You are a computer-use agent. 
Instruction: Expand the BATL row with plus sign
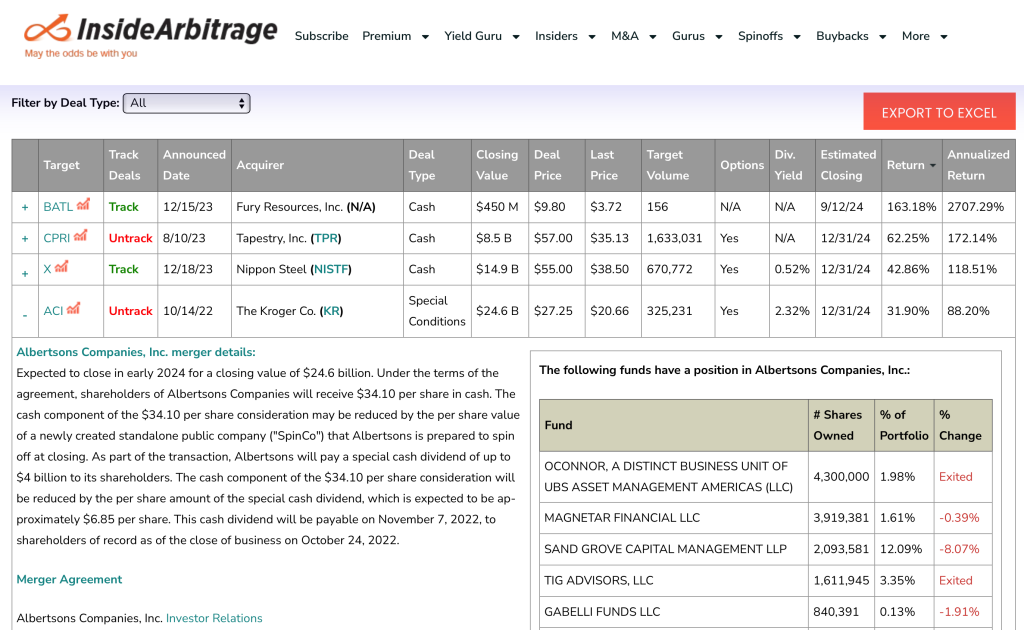coord(25,208)
